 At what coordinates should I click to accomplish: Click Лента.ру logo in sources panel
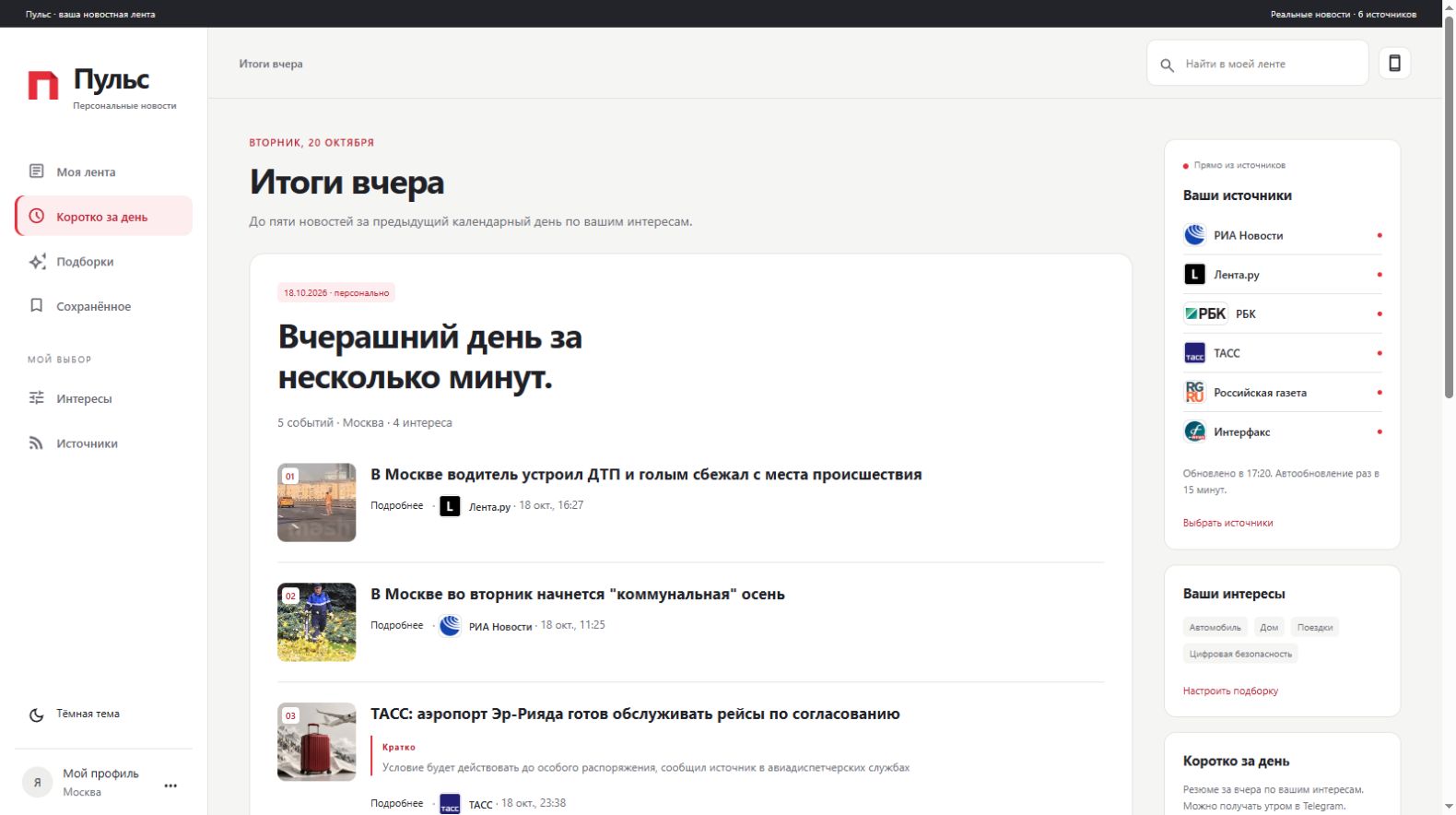tap(1194, 274)
